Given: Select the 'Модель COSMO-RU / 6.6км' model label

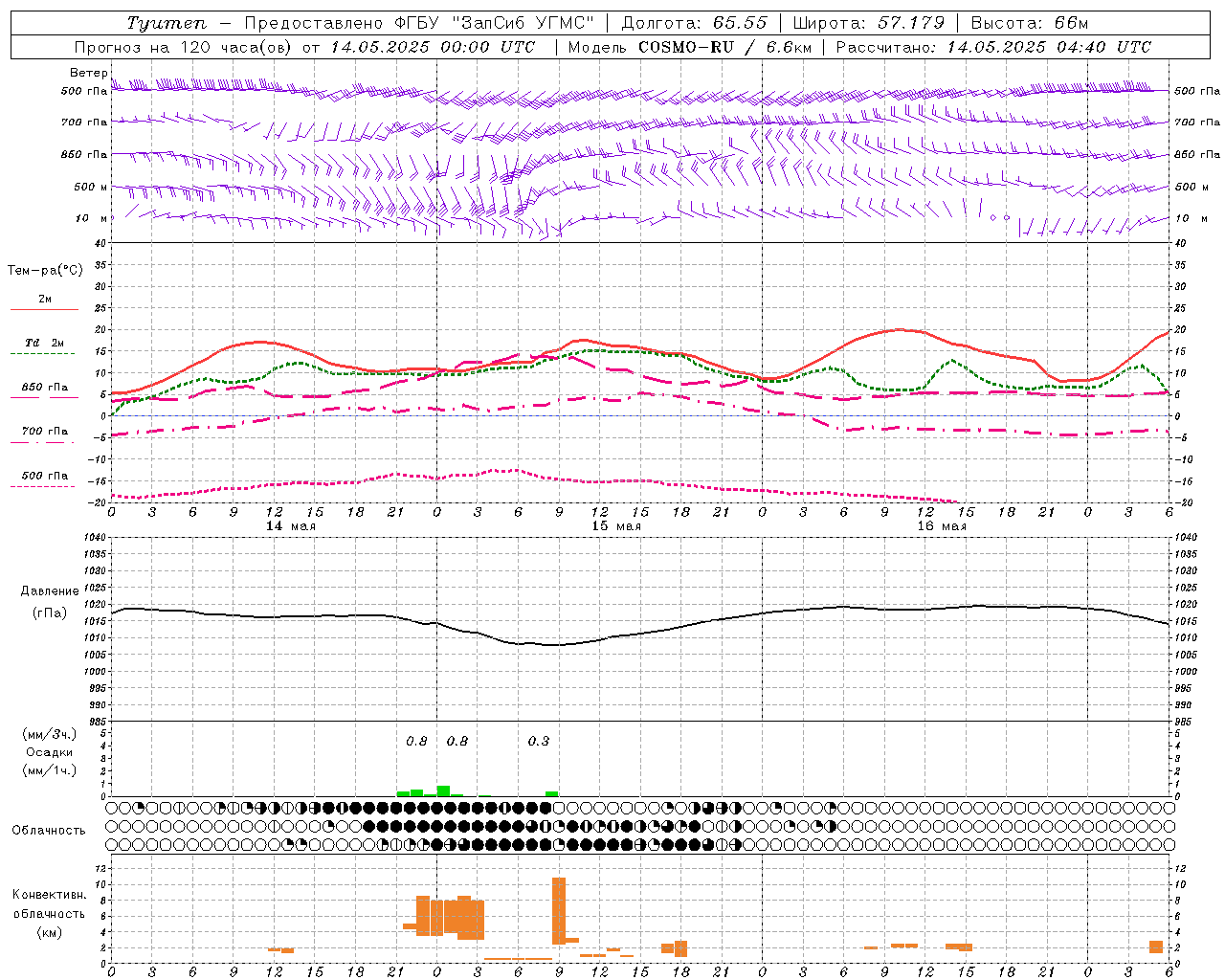Looking at the screenshot, I should [x=689, y=47].
